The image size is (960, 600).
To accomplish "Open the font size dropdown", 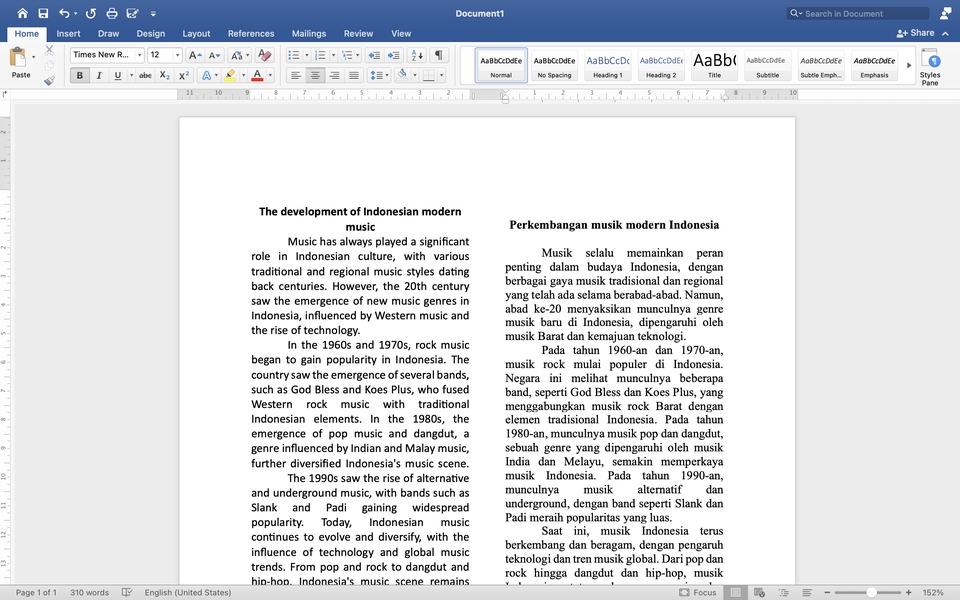I will point(178,55).
